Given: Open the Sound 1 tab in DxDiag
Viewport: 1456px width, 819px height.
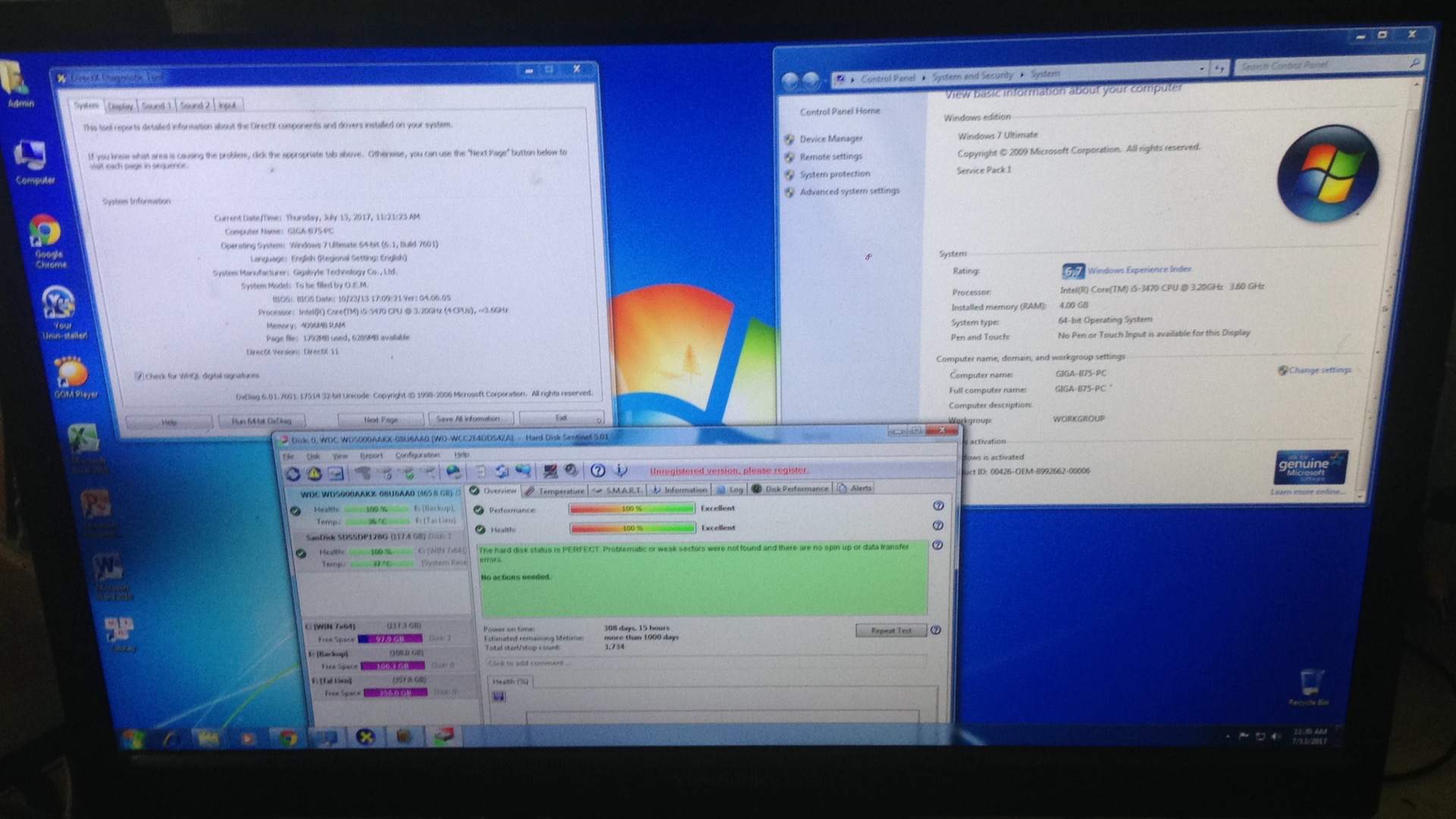Looking at the screenshot, I should click(x=156, y=105).
